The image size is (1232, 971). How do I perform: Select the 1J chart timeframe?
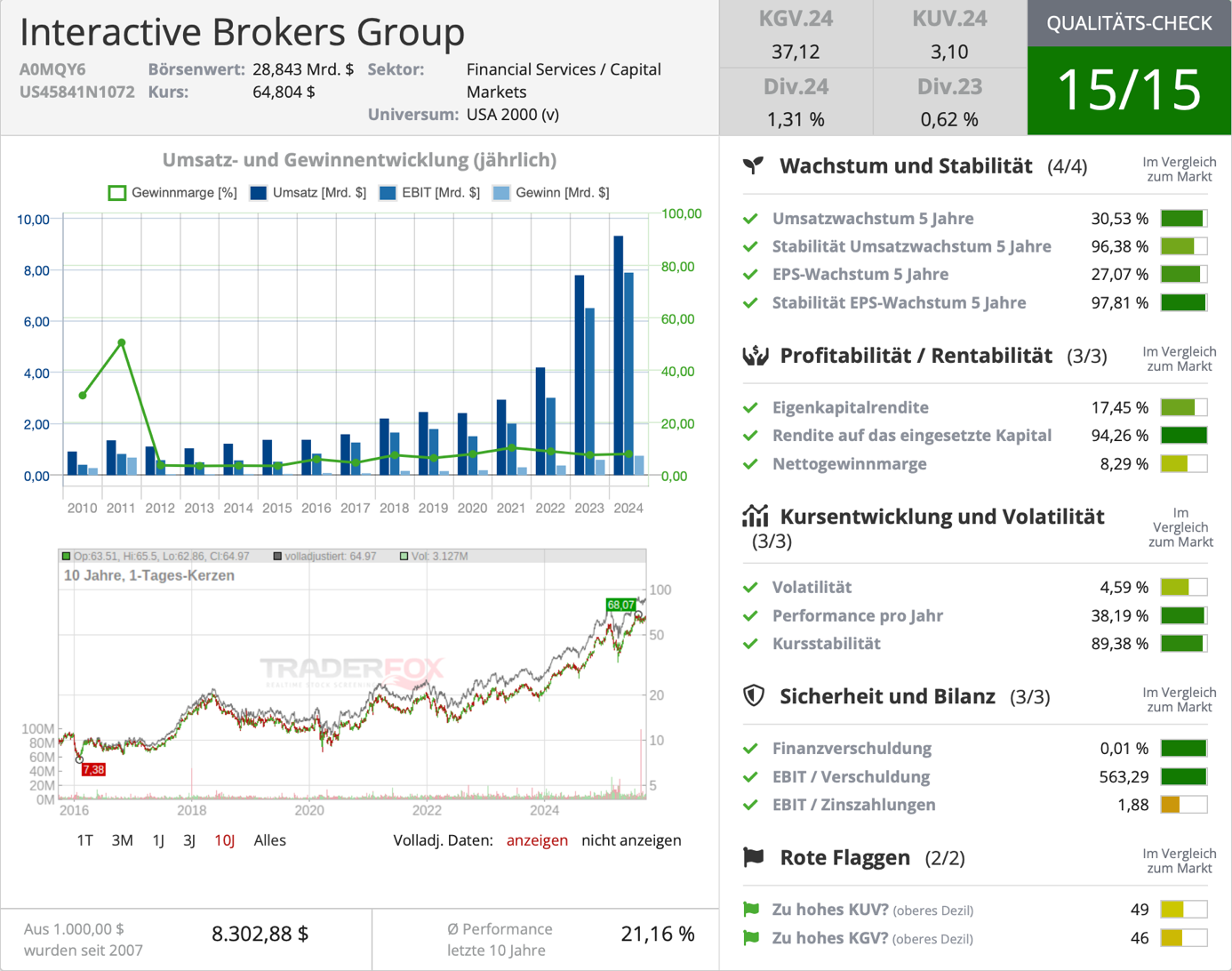[158, 840]
